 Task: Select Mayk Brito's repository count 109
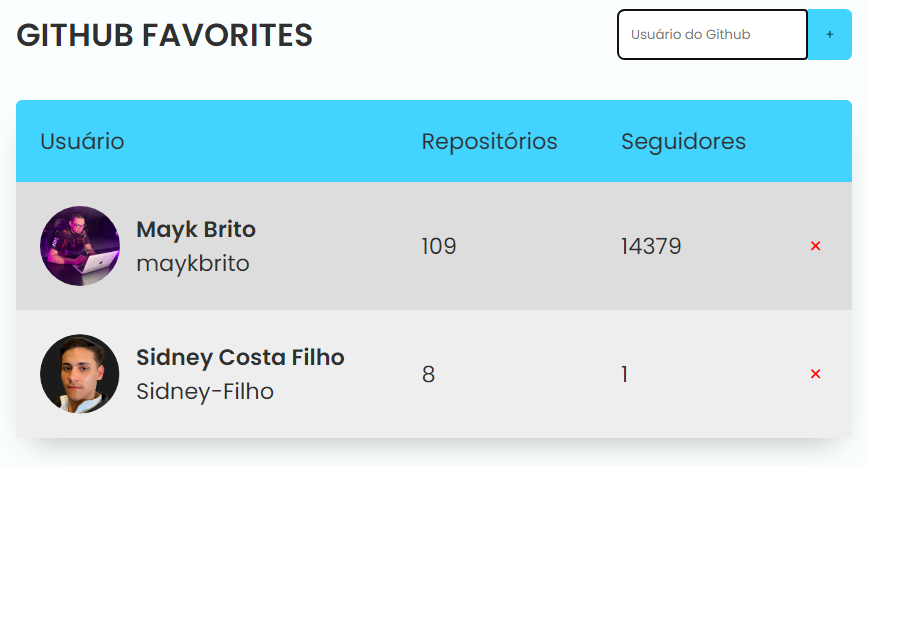[439, 246]
